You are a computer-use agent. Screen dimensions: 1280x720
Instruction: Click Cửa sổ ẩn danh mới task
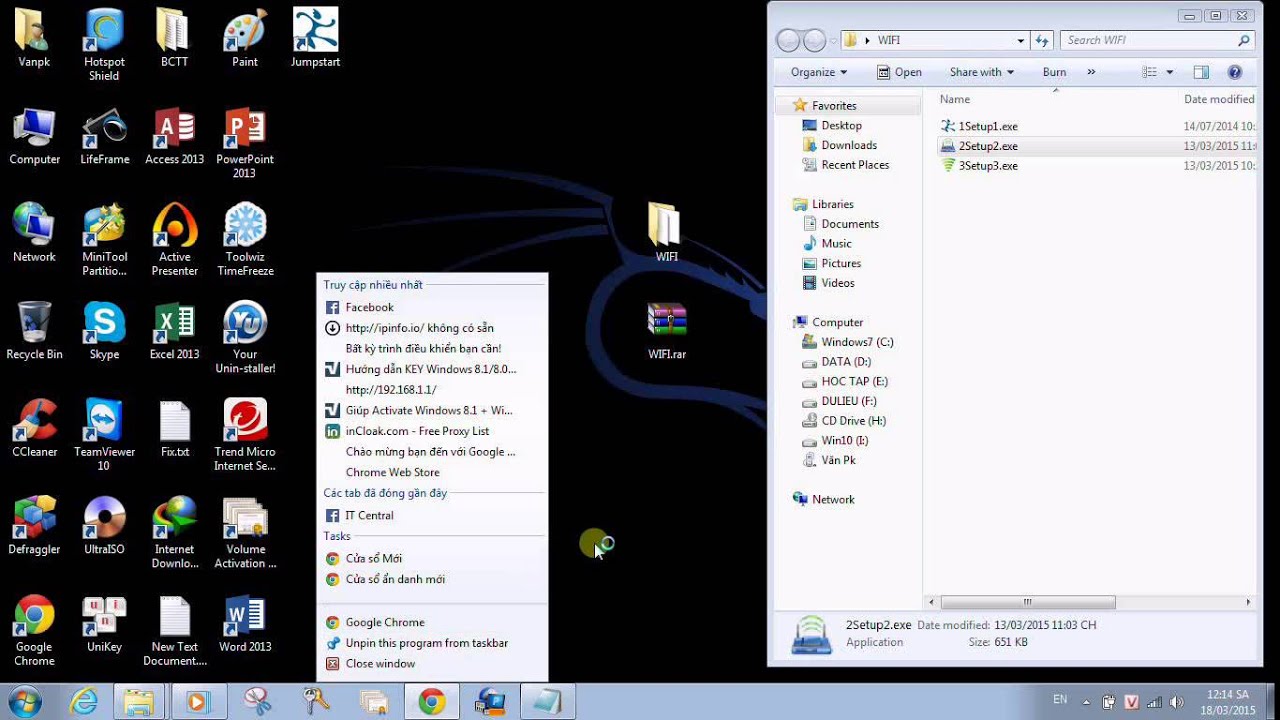click(432, 579)
